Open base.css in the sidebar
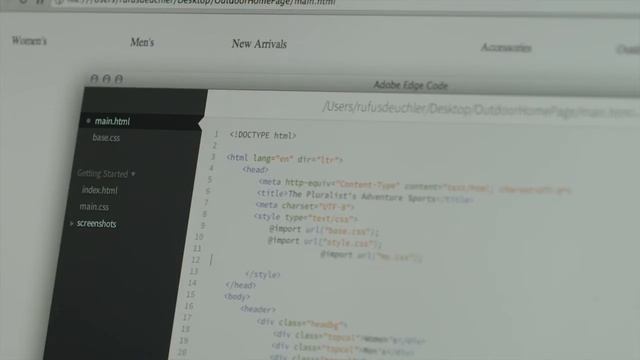Screen dimensions: 640x360 coord(106,138)
